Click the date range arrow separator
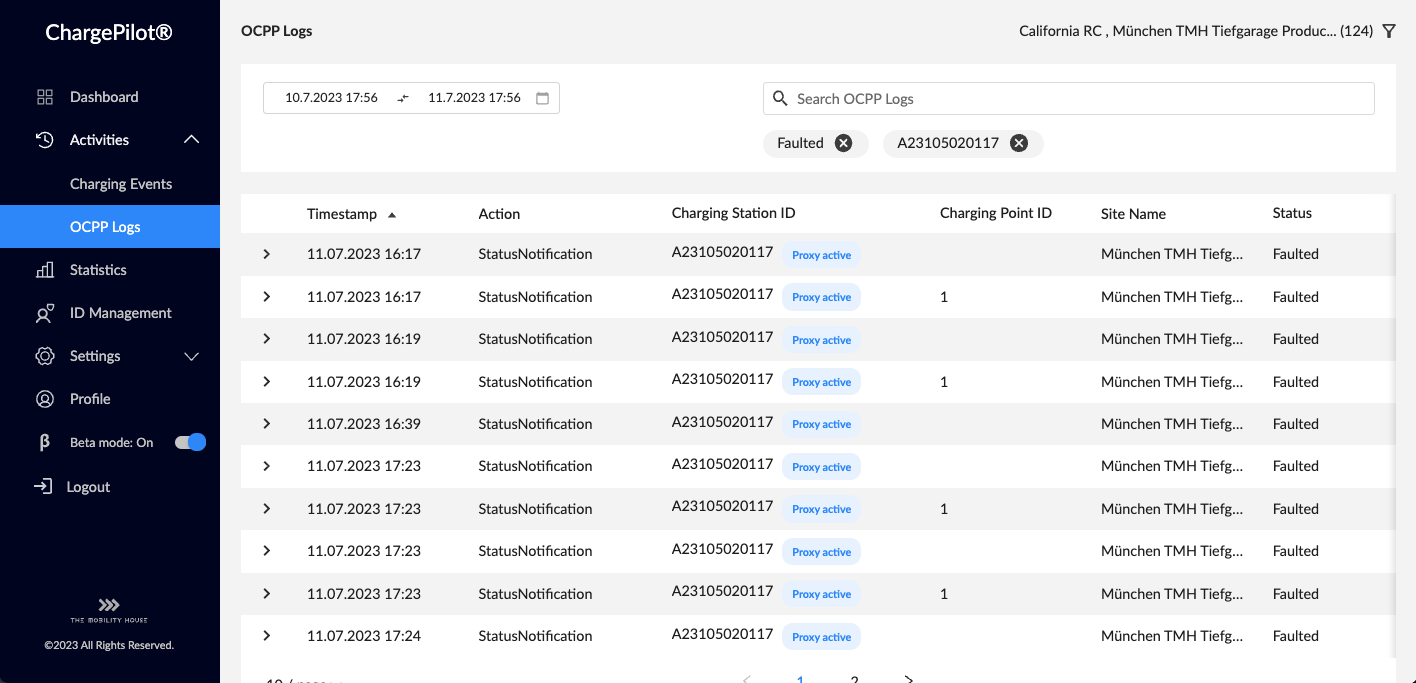 403,98
